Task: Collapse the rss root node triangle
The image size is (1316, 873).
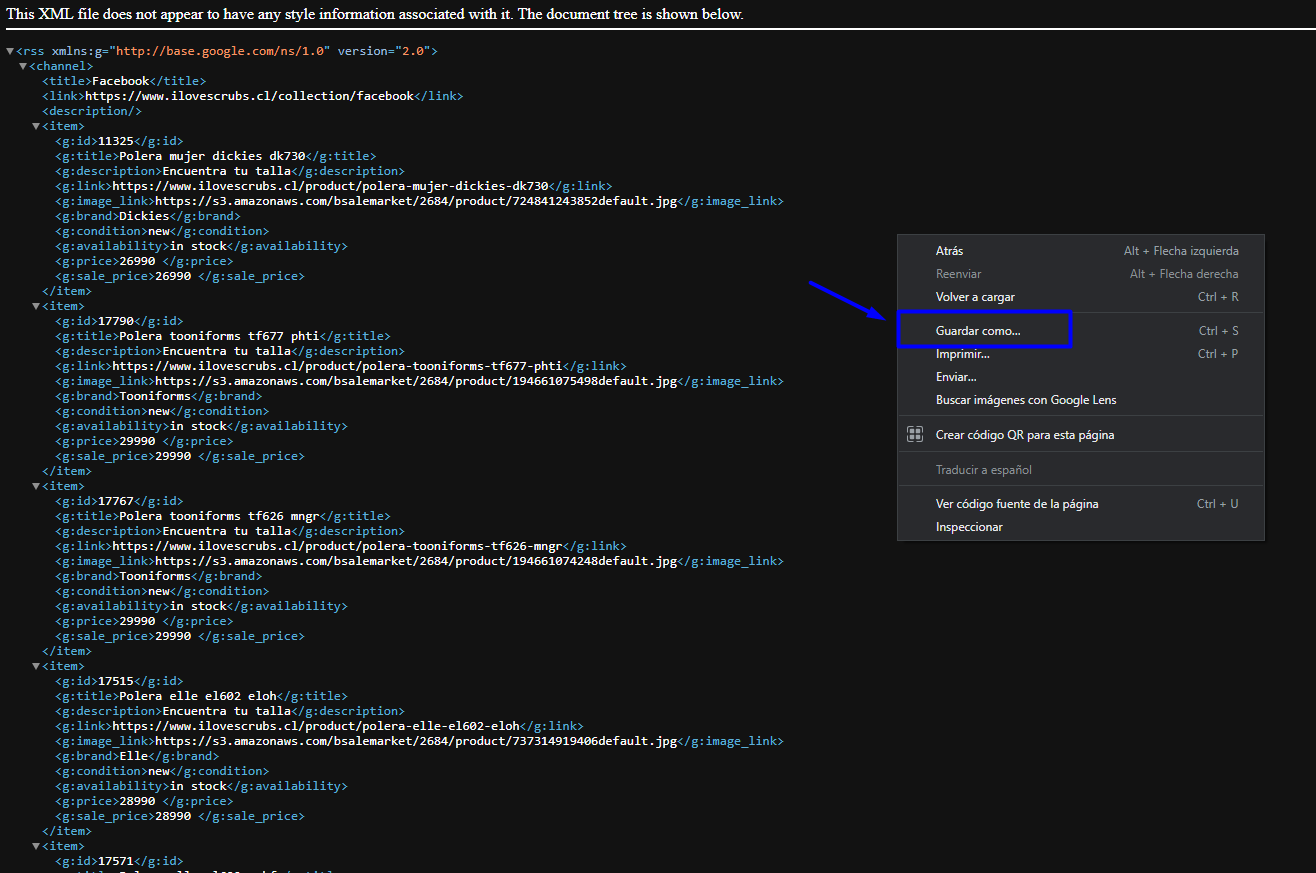Action: (10, 51)
